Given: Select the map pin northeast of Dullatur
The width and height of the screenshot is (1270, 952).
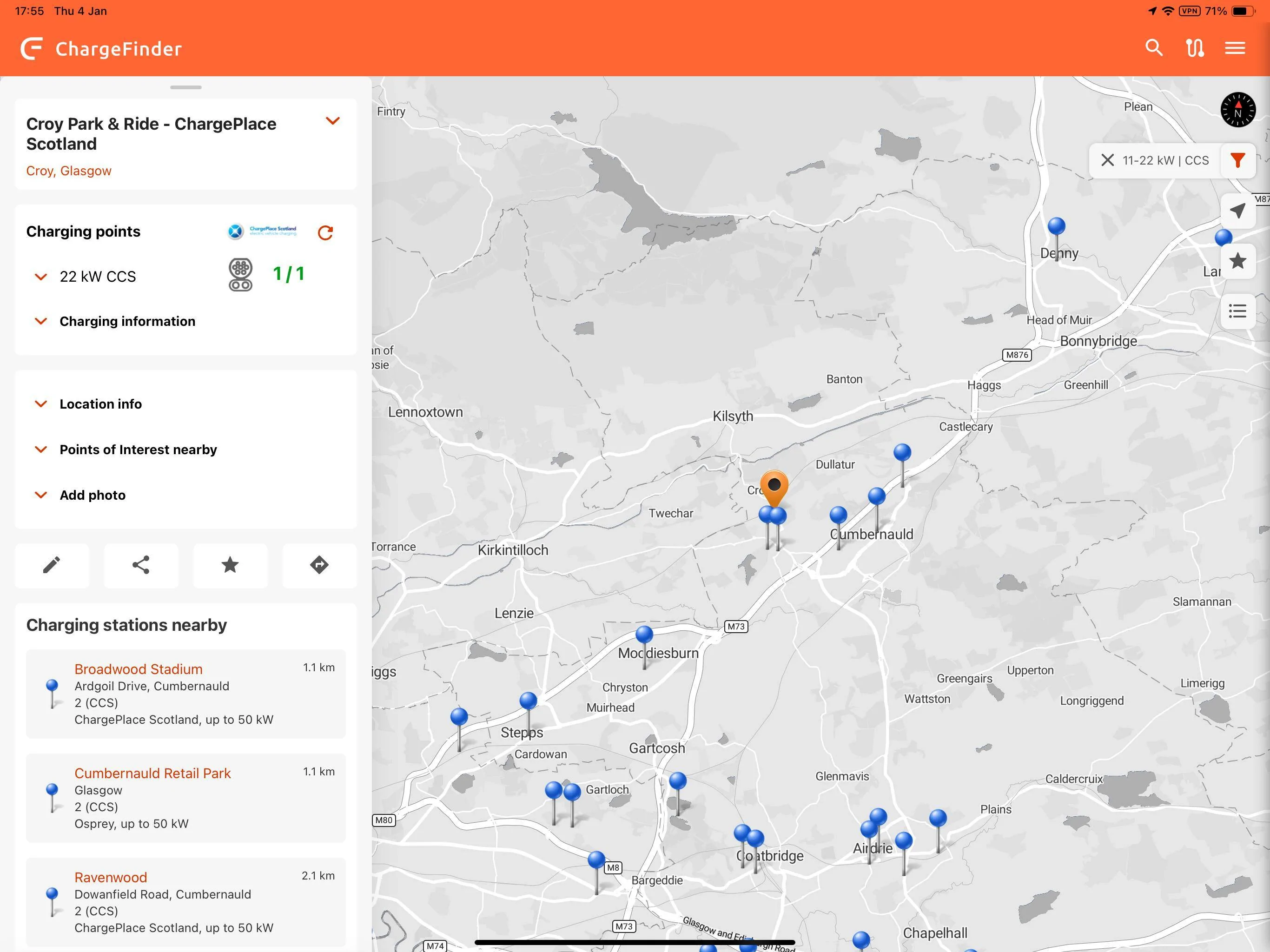Looking at the screenshot, I should coord(903,452).
